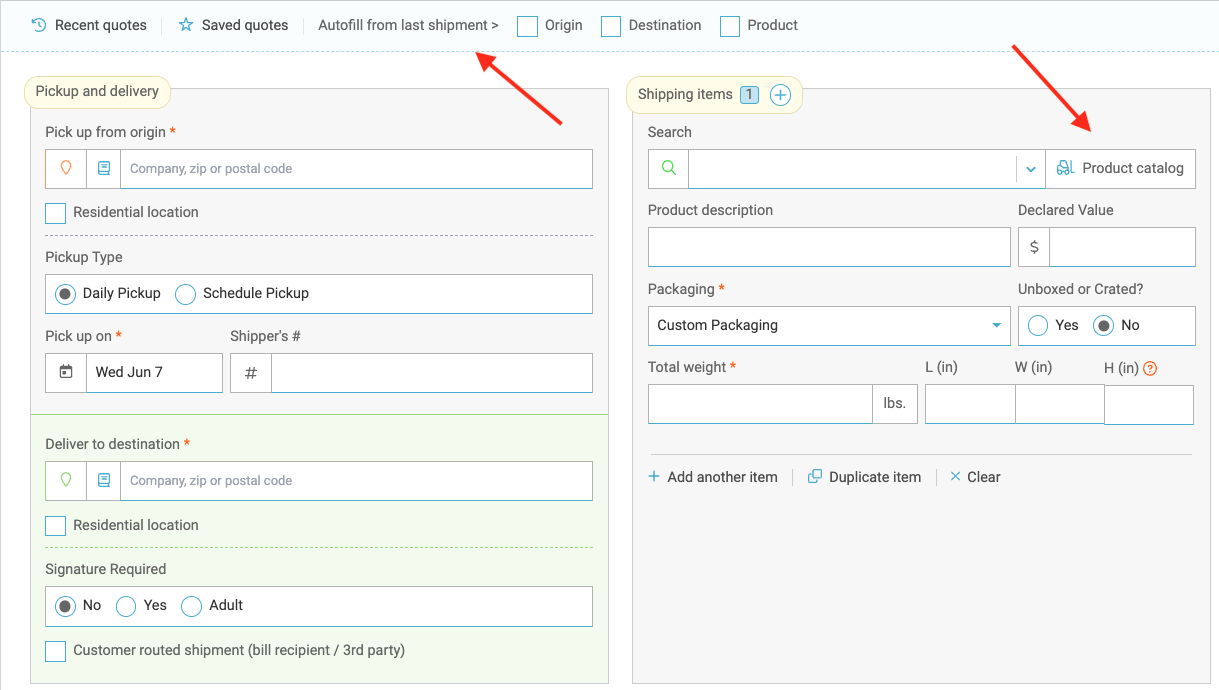Open the Wed Jun 7 pickup date picker
The image size is (1219, 690).
153,372
